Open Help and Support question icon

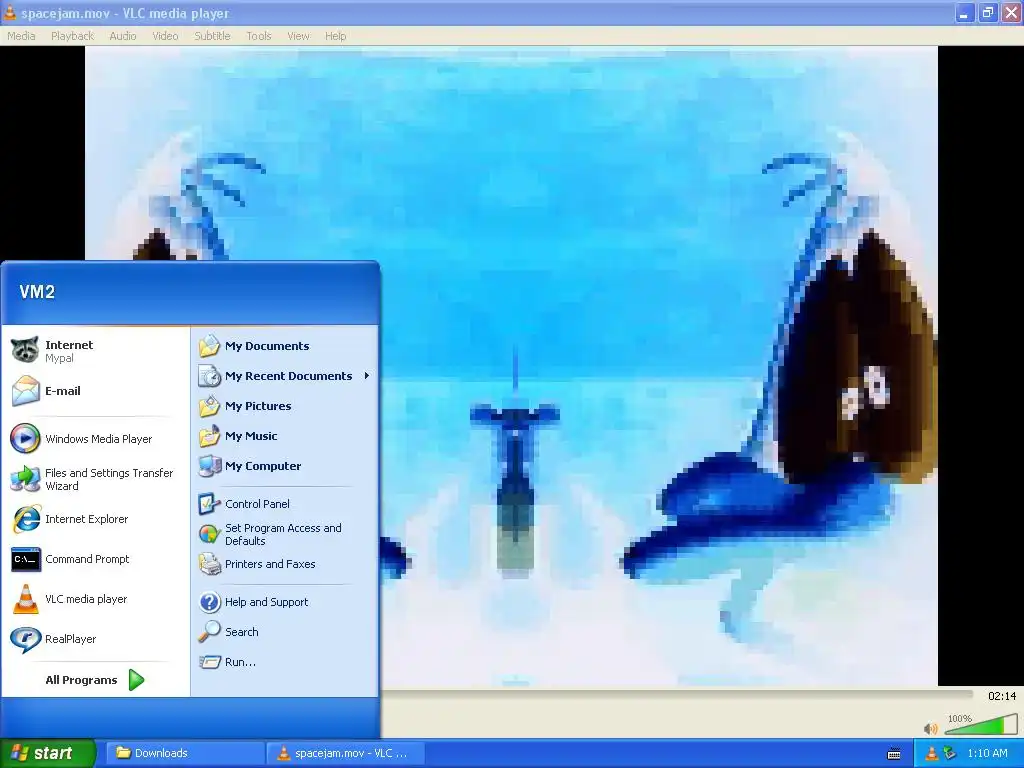point(210,601)
